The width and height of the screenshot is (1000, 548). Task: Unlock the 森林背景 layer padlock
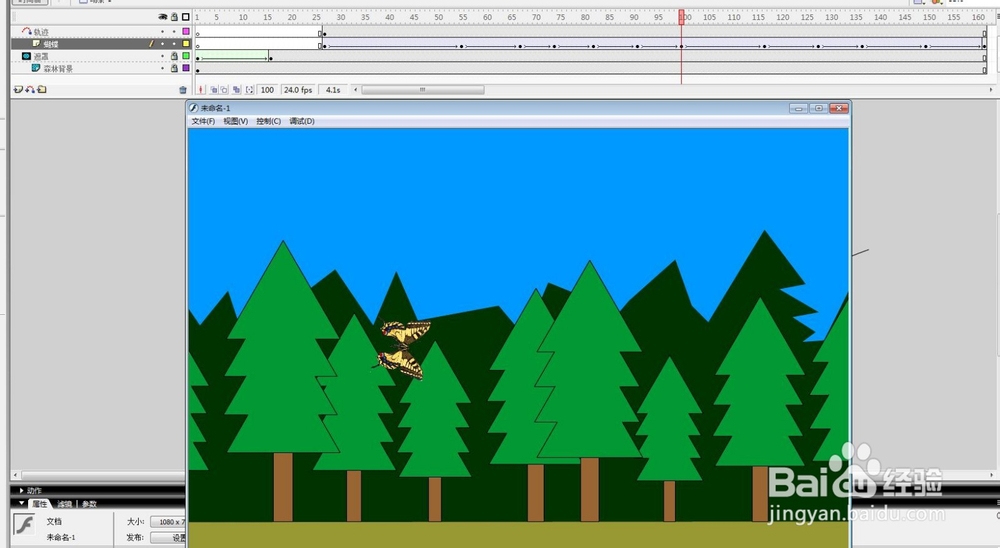pyautogui.click(x=174, y=68)
